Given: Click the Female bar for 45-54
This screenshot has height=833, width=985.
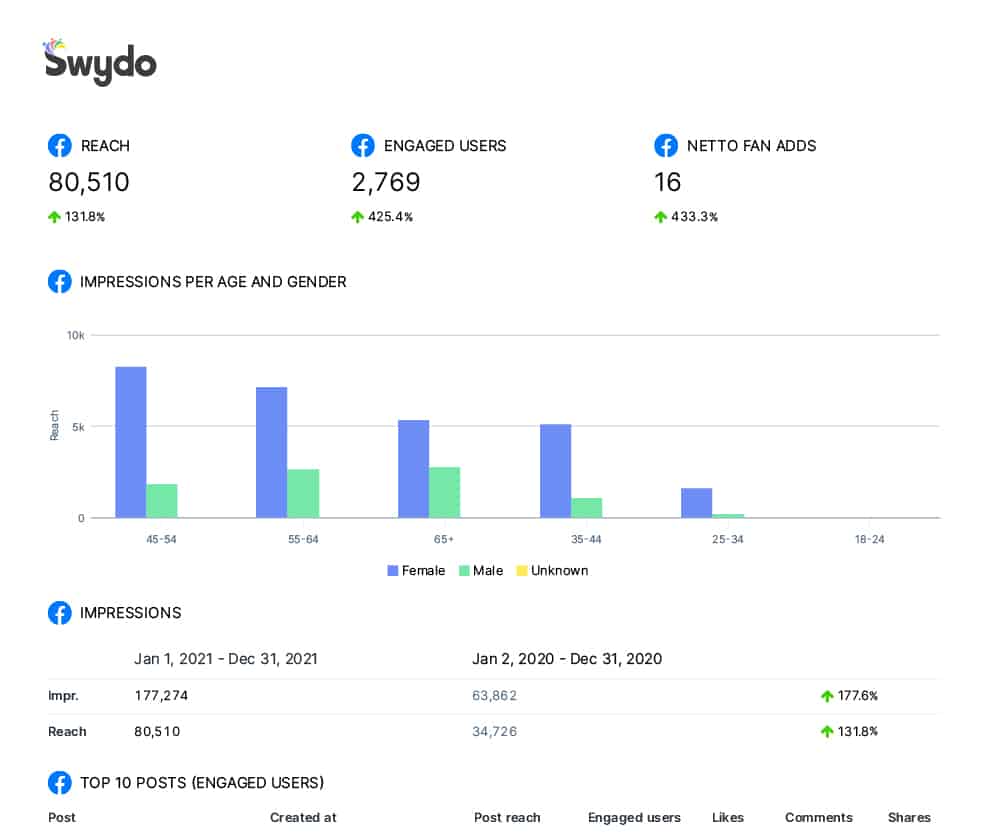Looking at the screenshot, I should (x=131, y=442).
